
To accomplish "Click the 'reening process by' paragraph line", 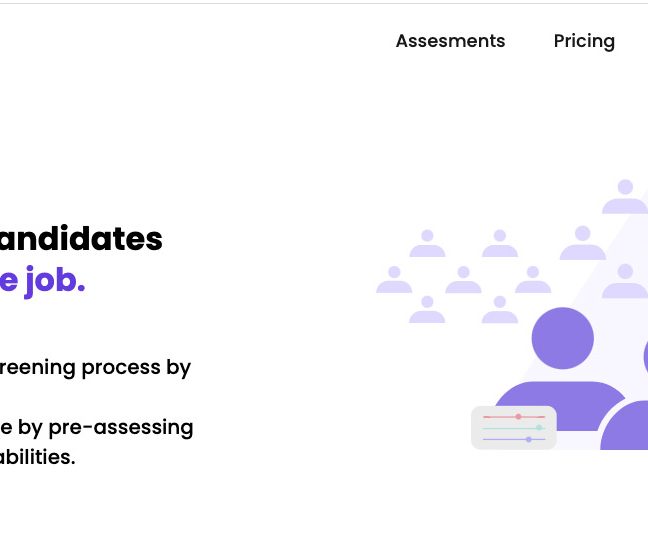I will [x=95, y=367].
